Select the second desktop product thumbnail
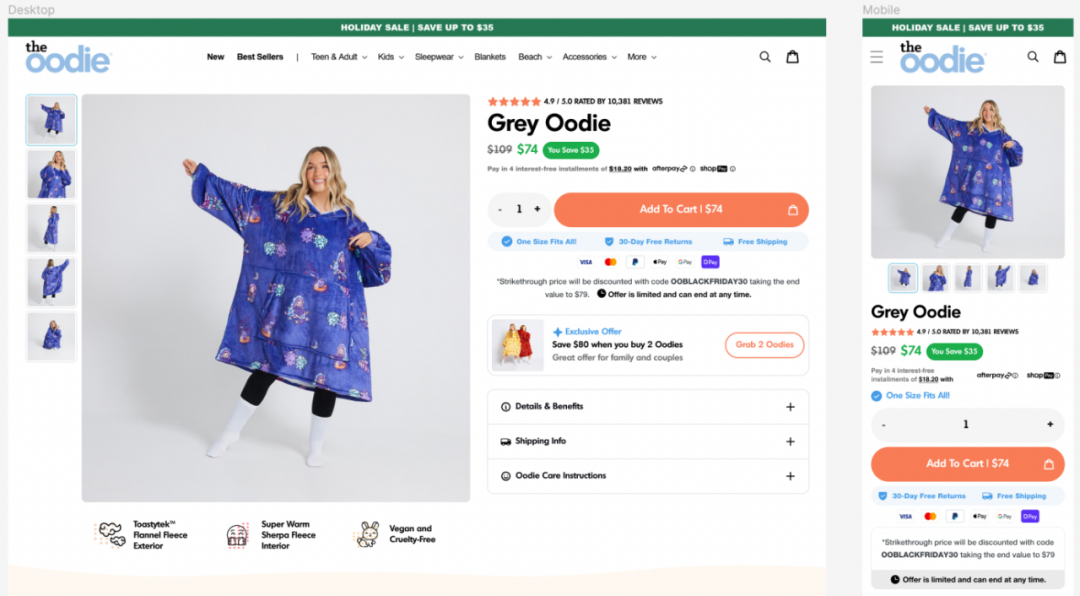 click(52, 174)
